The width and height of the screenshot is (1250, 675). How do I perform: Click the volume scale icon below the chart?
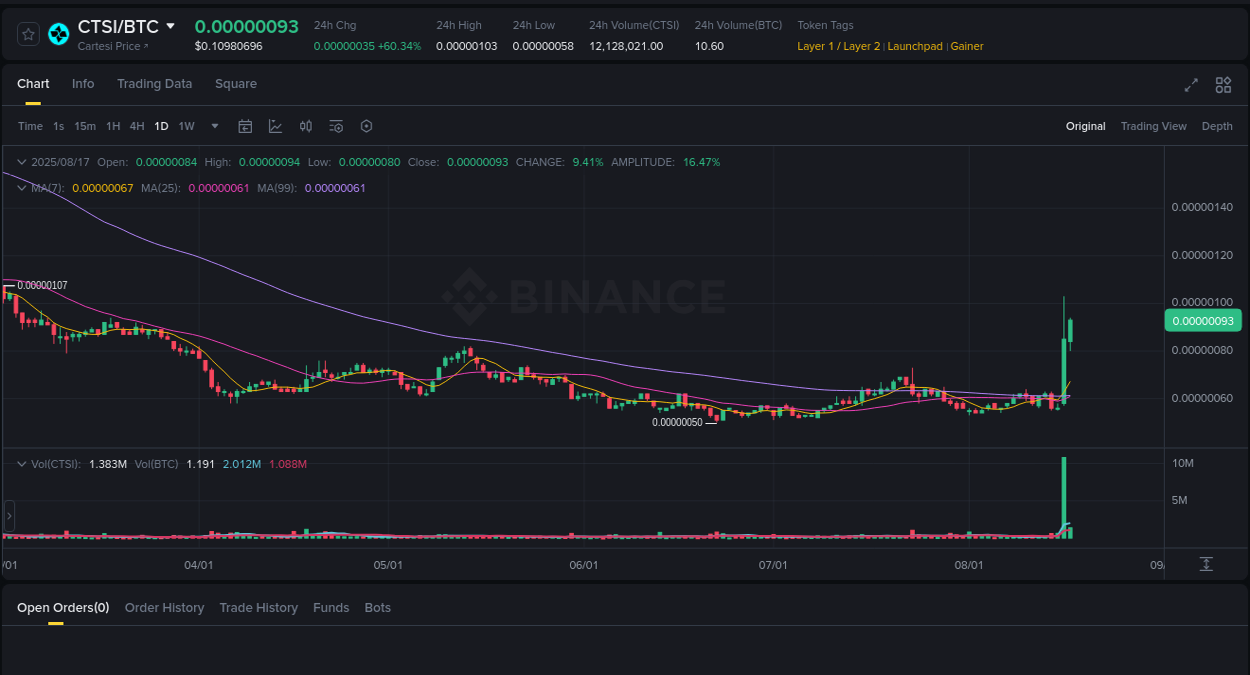1206,564
